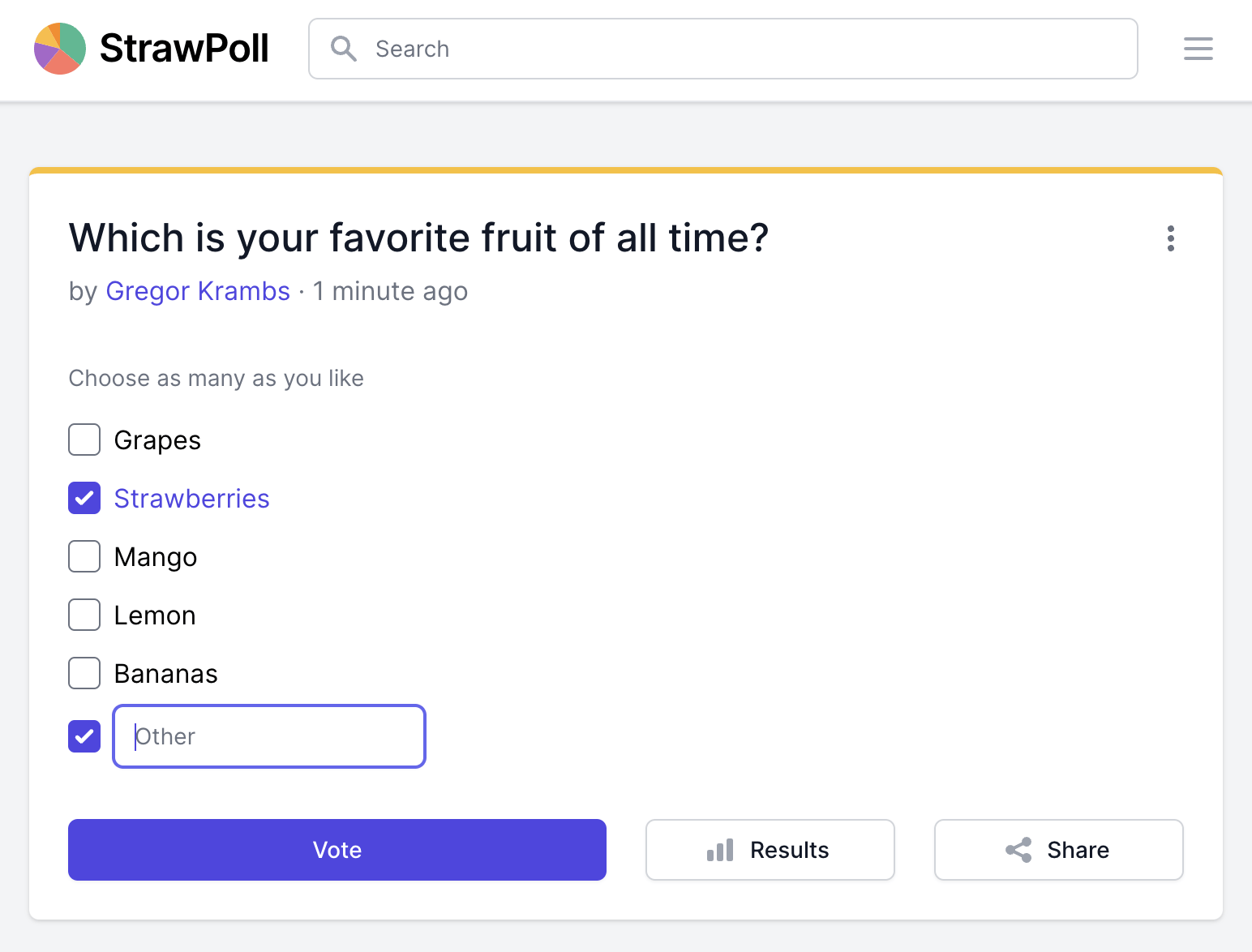Click the three vertical dots near the title

click(1170, 239)
